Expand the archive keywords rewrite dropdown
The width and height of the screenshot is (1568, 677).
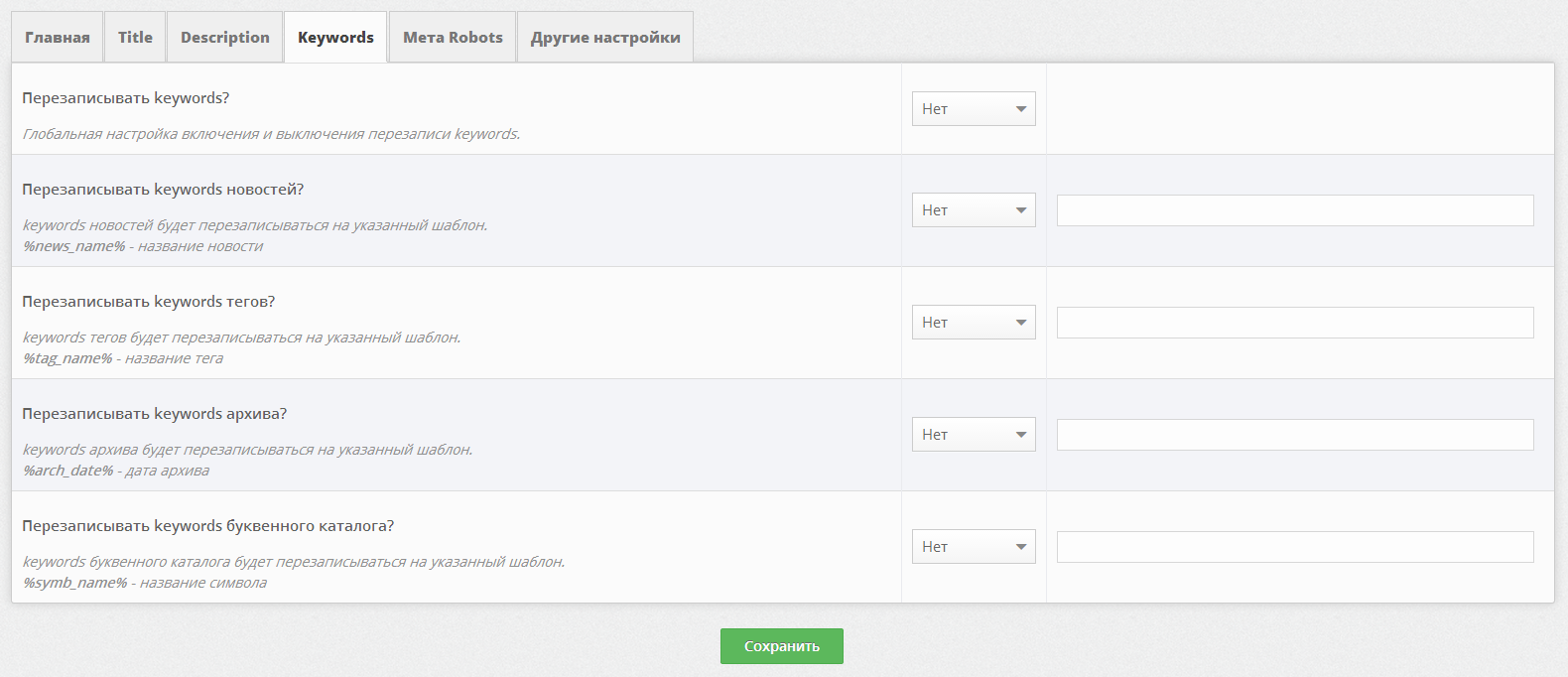tap(974, 435)
